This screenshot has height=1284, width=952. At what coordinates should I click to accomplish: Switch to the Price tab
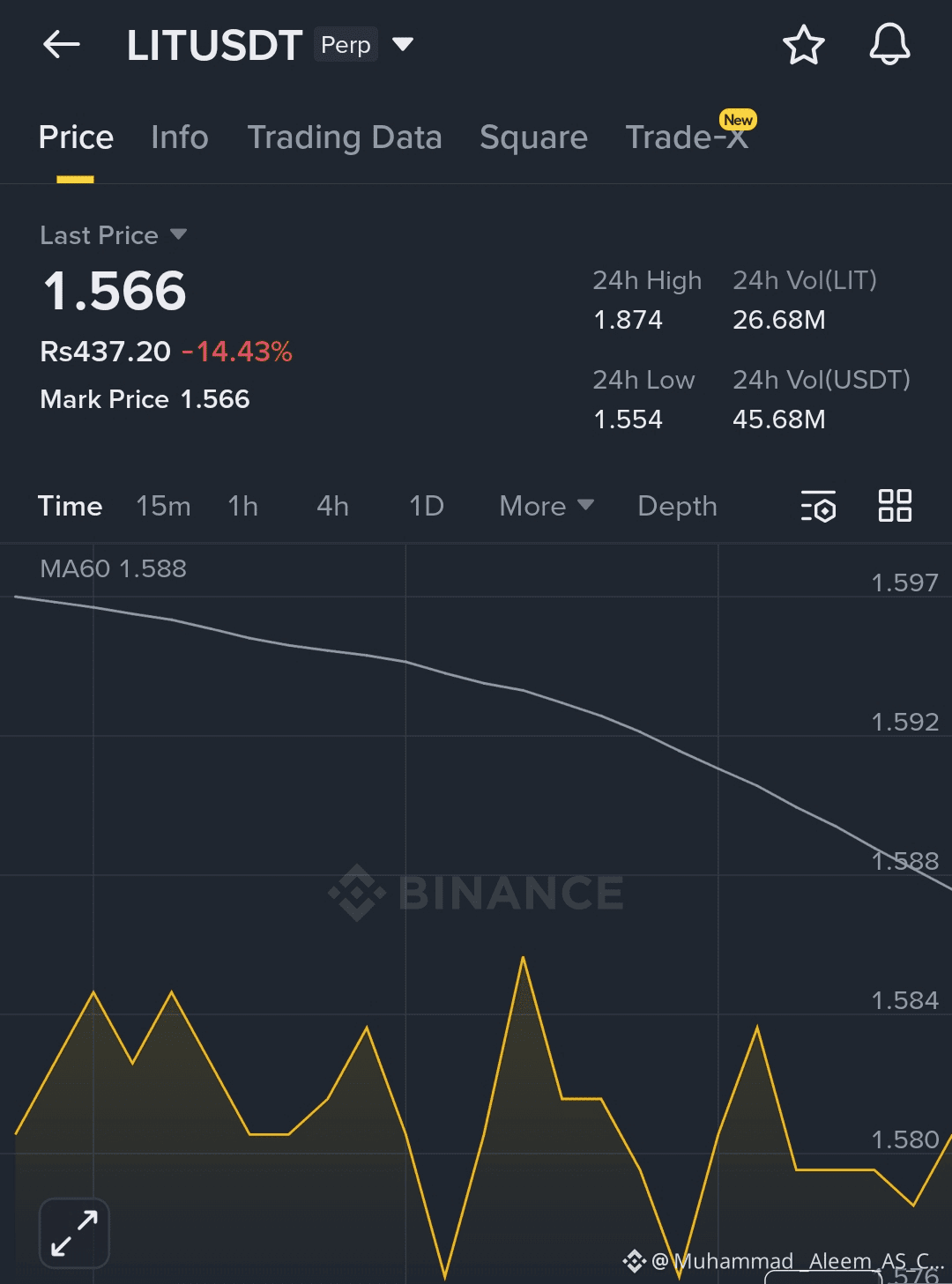point(76,137)
